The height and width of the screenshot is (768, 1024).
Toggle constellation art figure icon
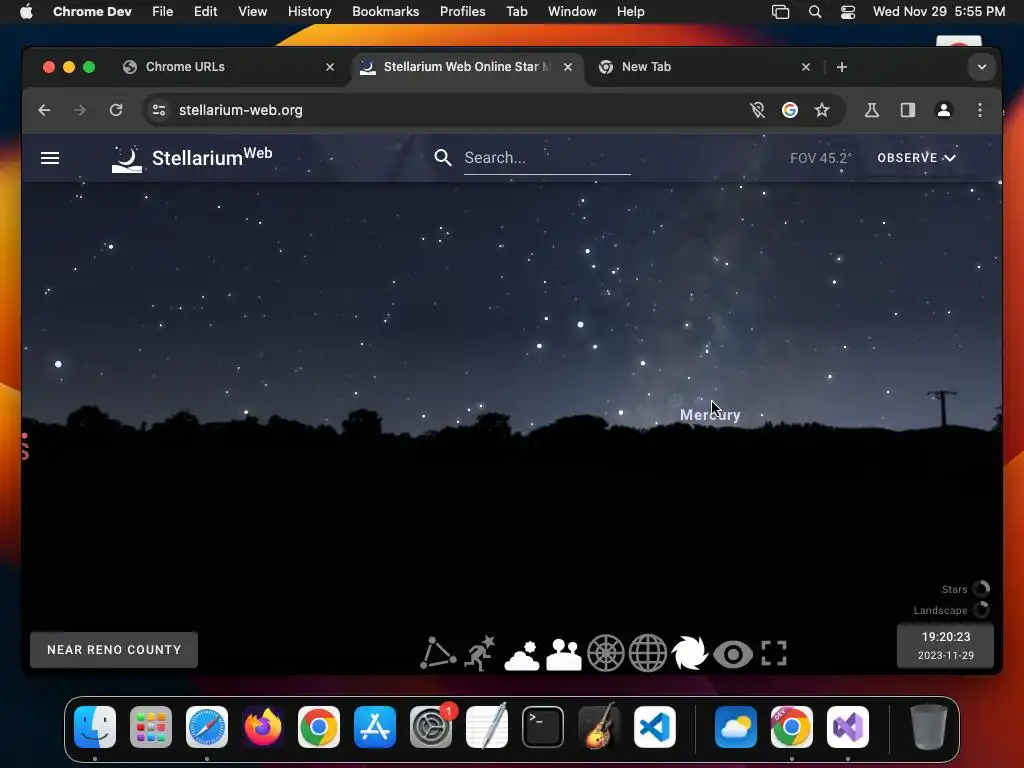[480, 653]
